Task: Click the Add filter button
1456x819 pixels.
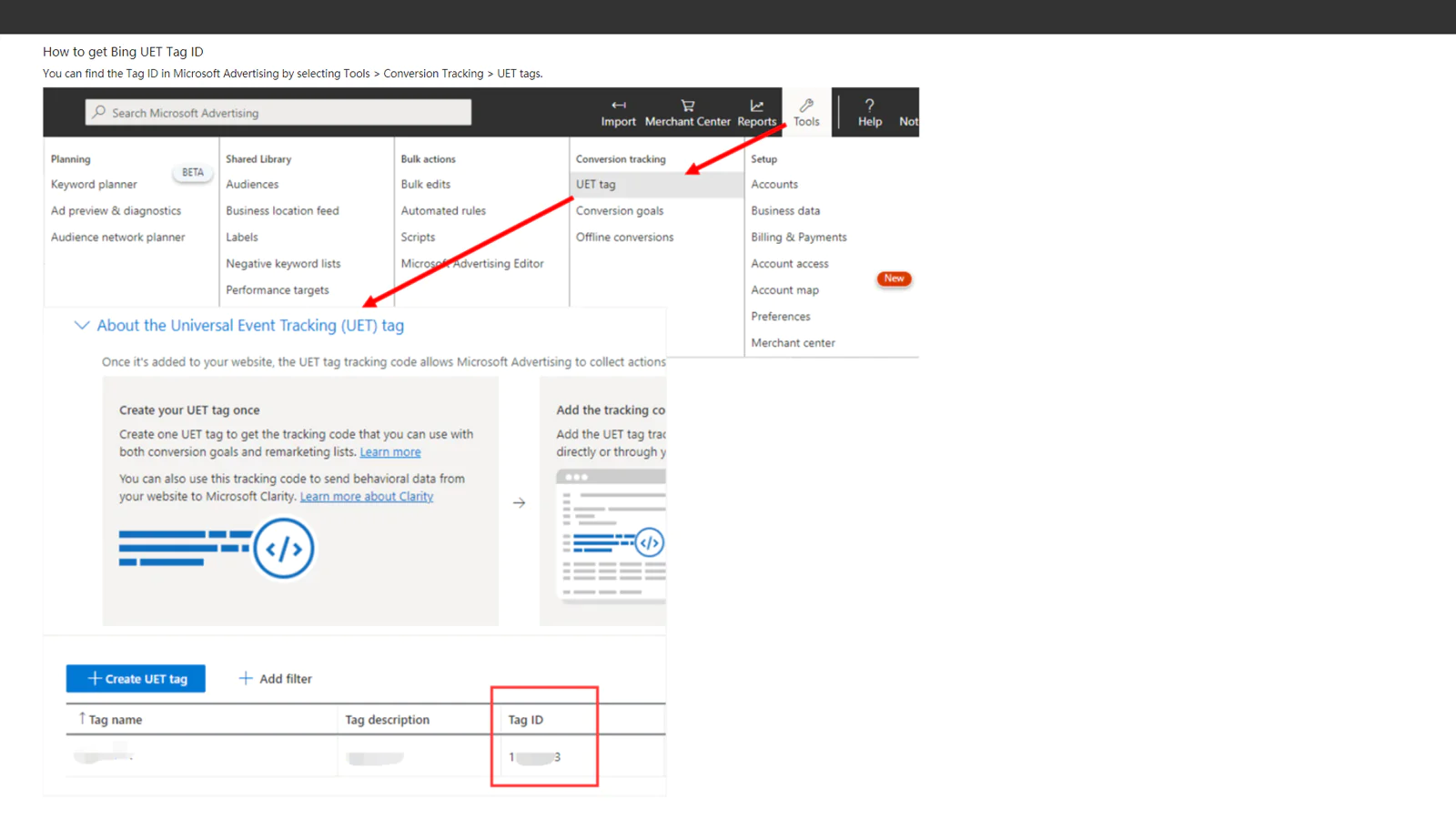Action: click(275, 678)
